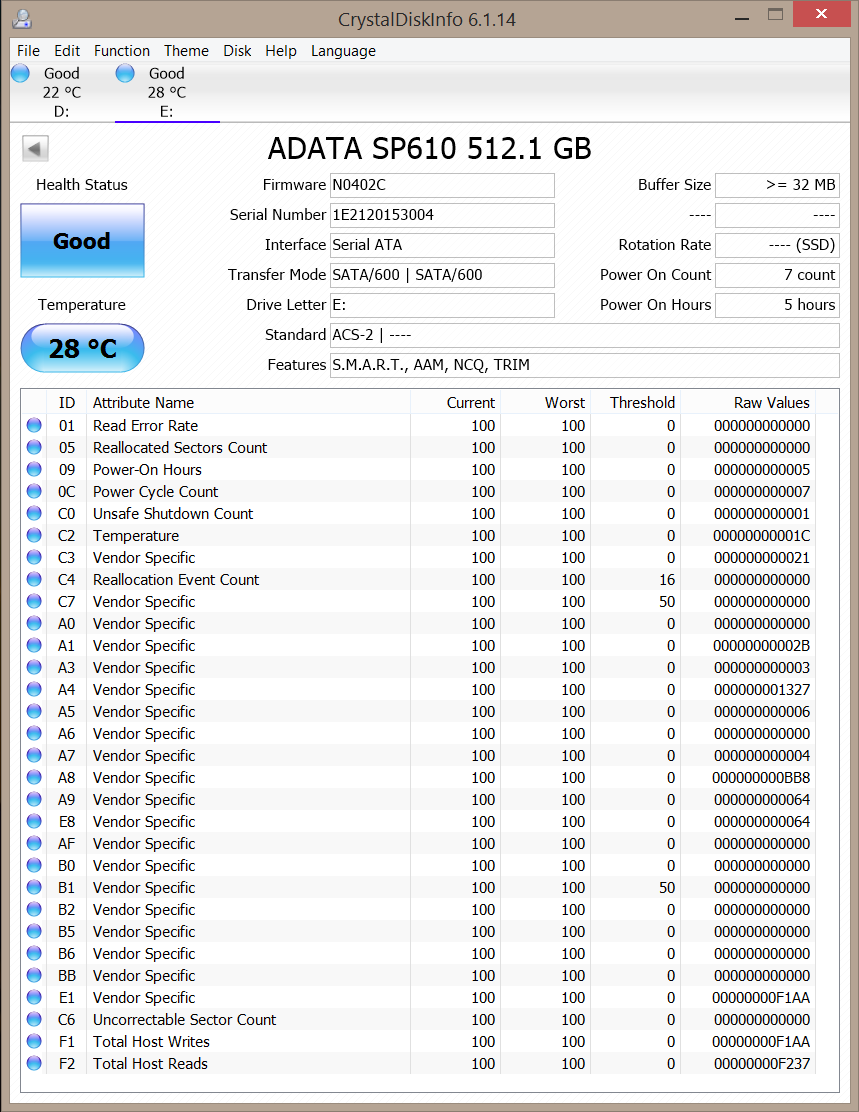Select disk D: status orb icon

point(20,73)
